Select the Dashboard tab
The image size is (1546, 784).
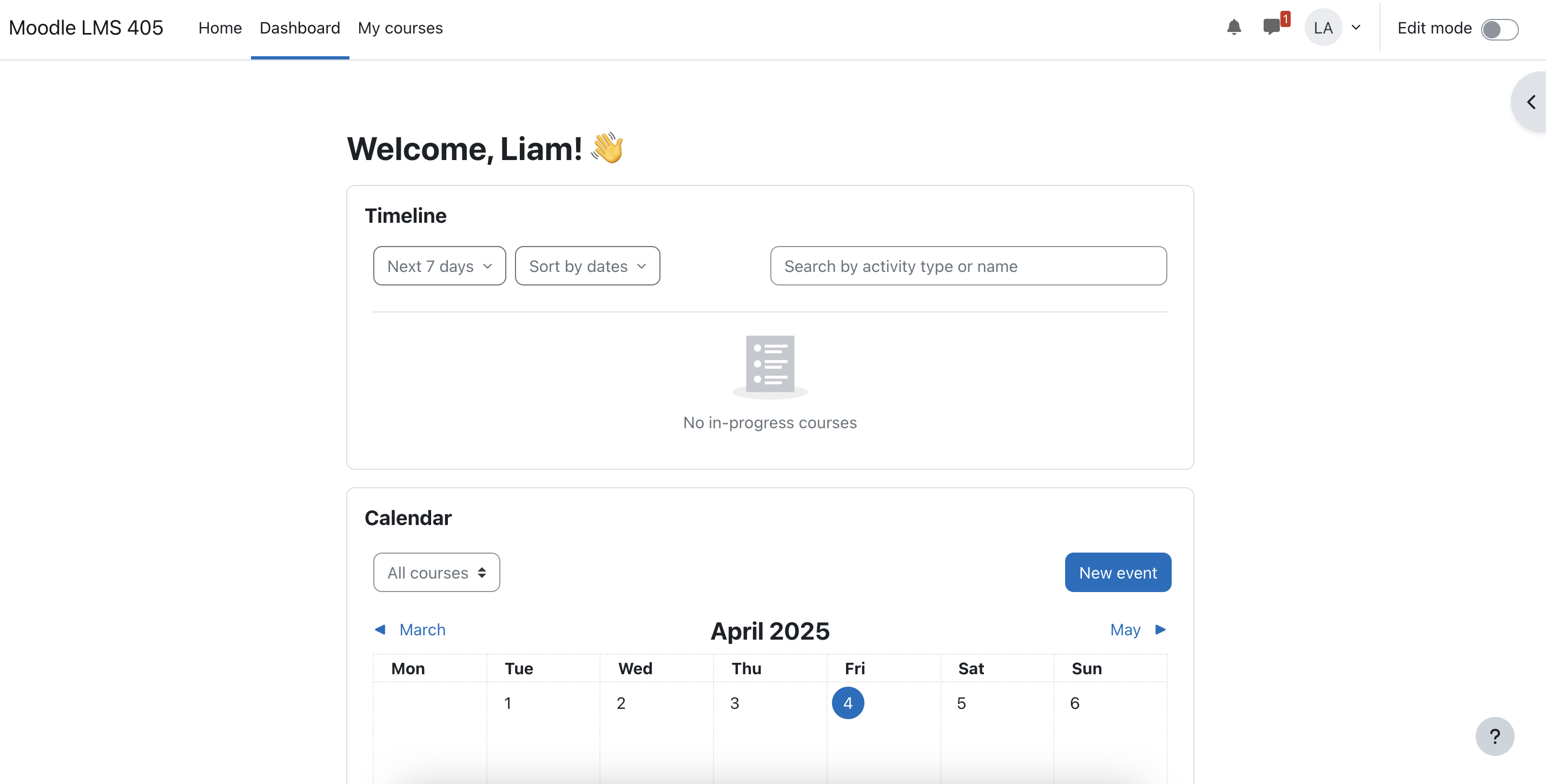300,28
